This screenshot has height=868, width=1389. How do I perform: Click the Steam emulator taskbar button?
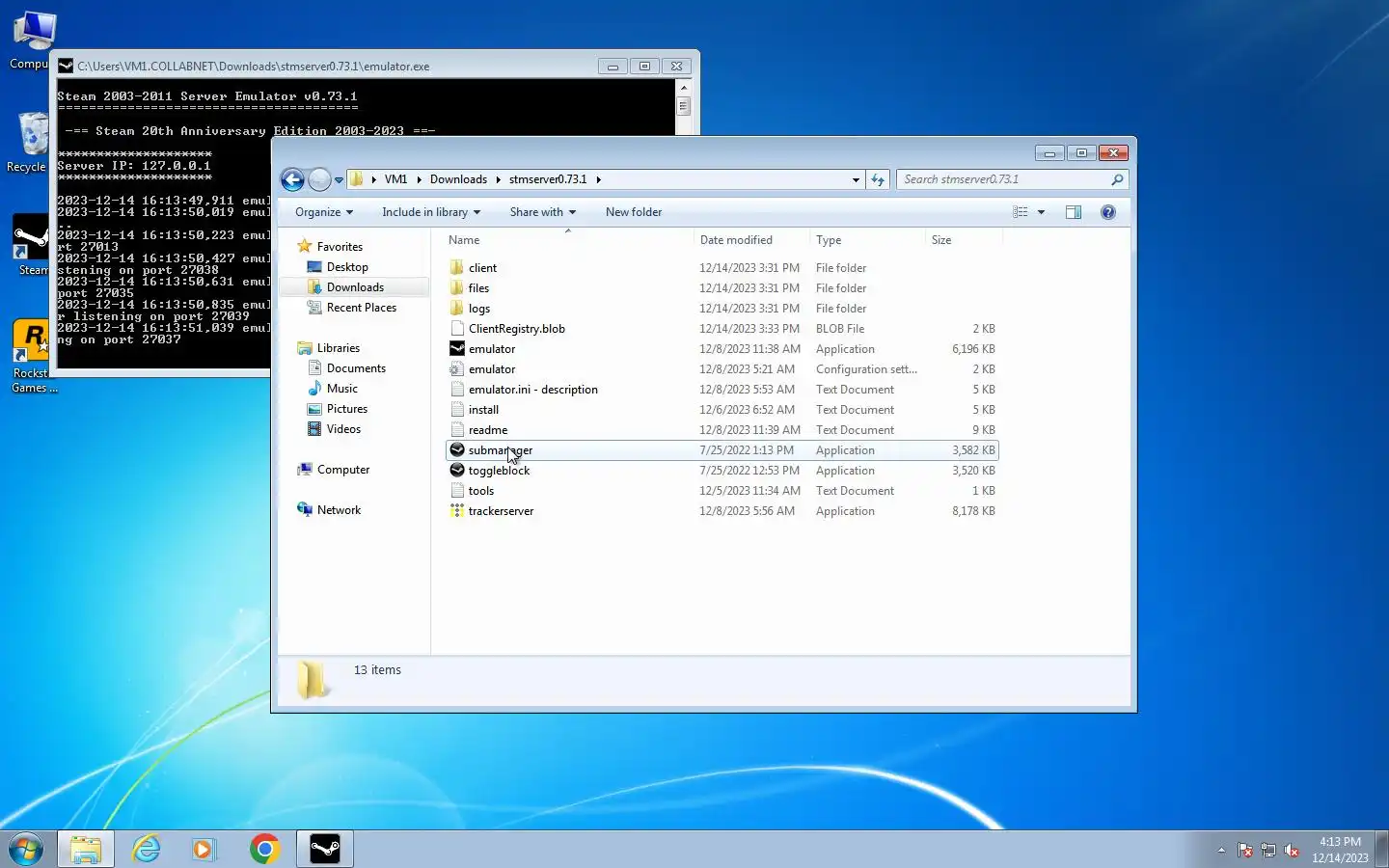324,849
